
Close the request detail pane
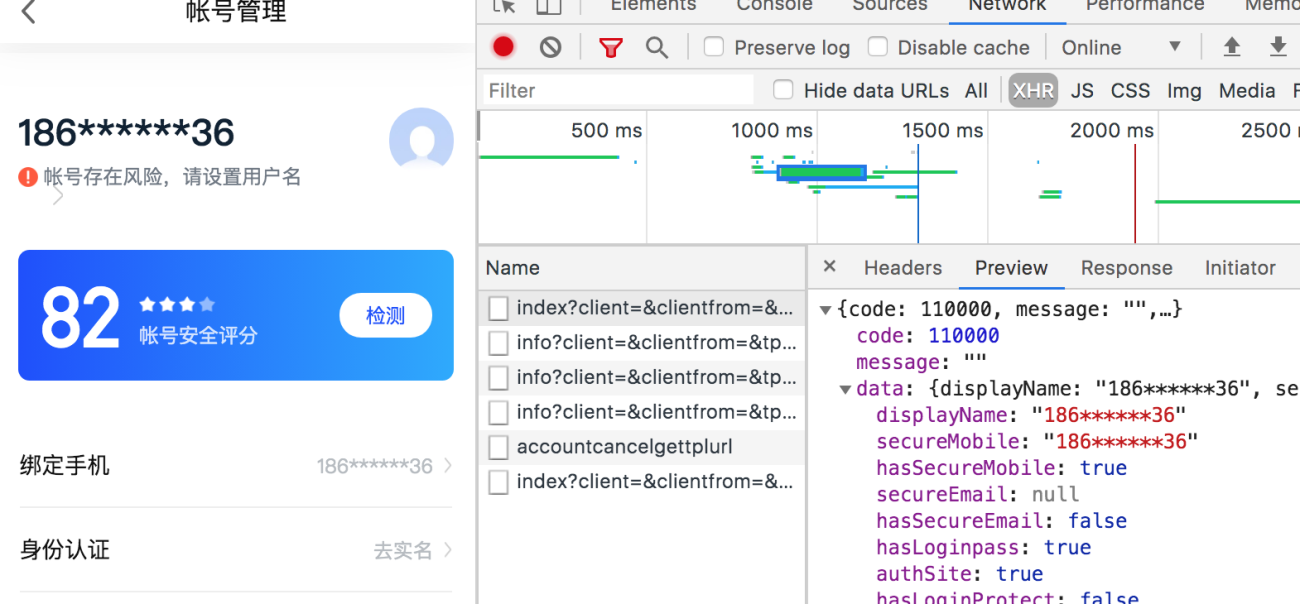[829, 267]
